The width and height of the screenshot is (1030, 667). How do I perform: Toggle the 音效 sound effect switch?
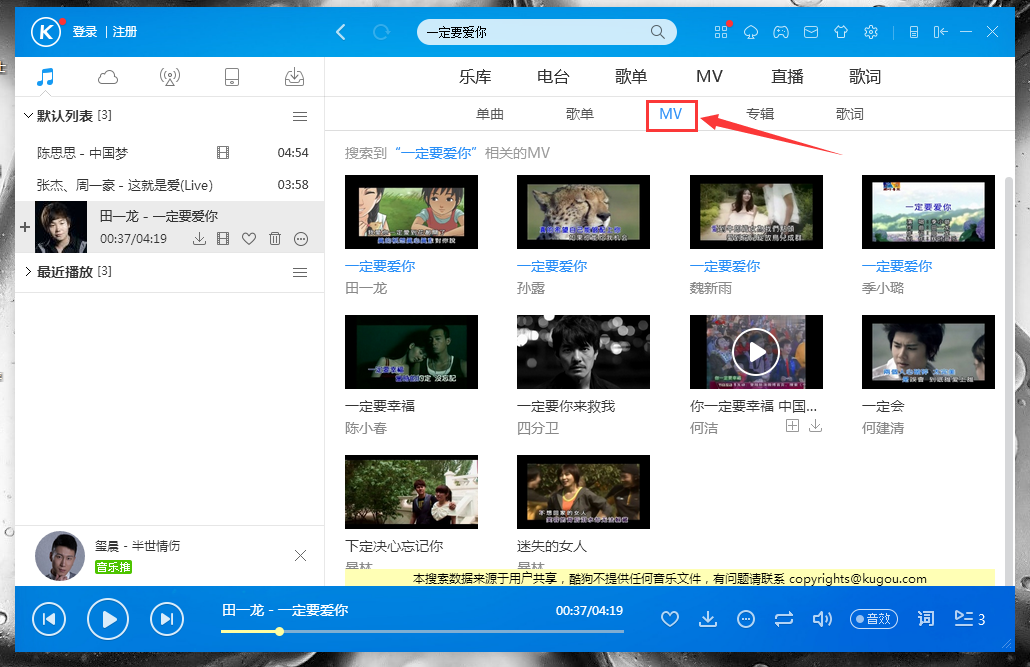(x=874, y=619)
